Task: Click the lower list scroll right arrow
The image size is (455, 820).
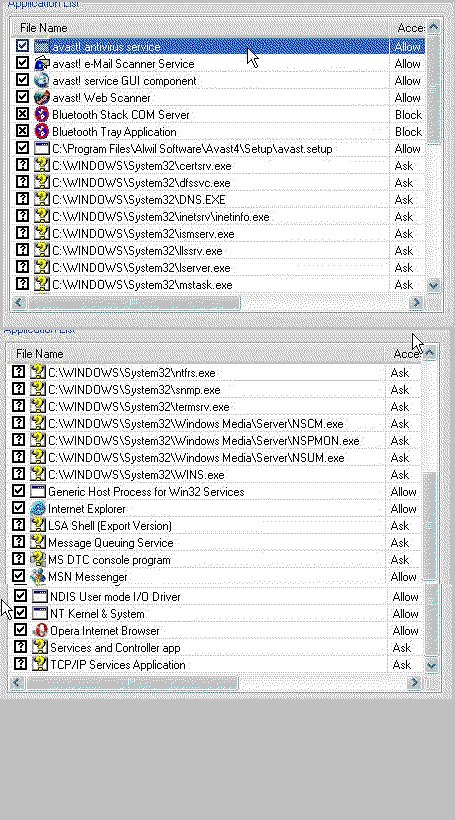Action: coord(414,682)
